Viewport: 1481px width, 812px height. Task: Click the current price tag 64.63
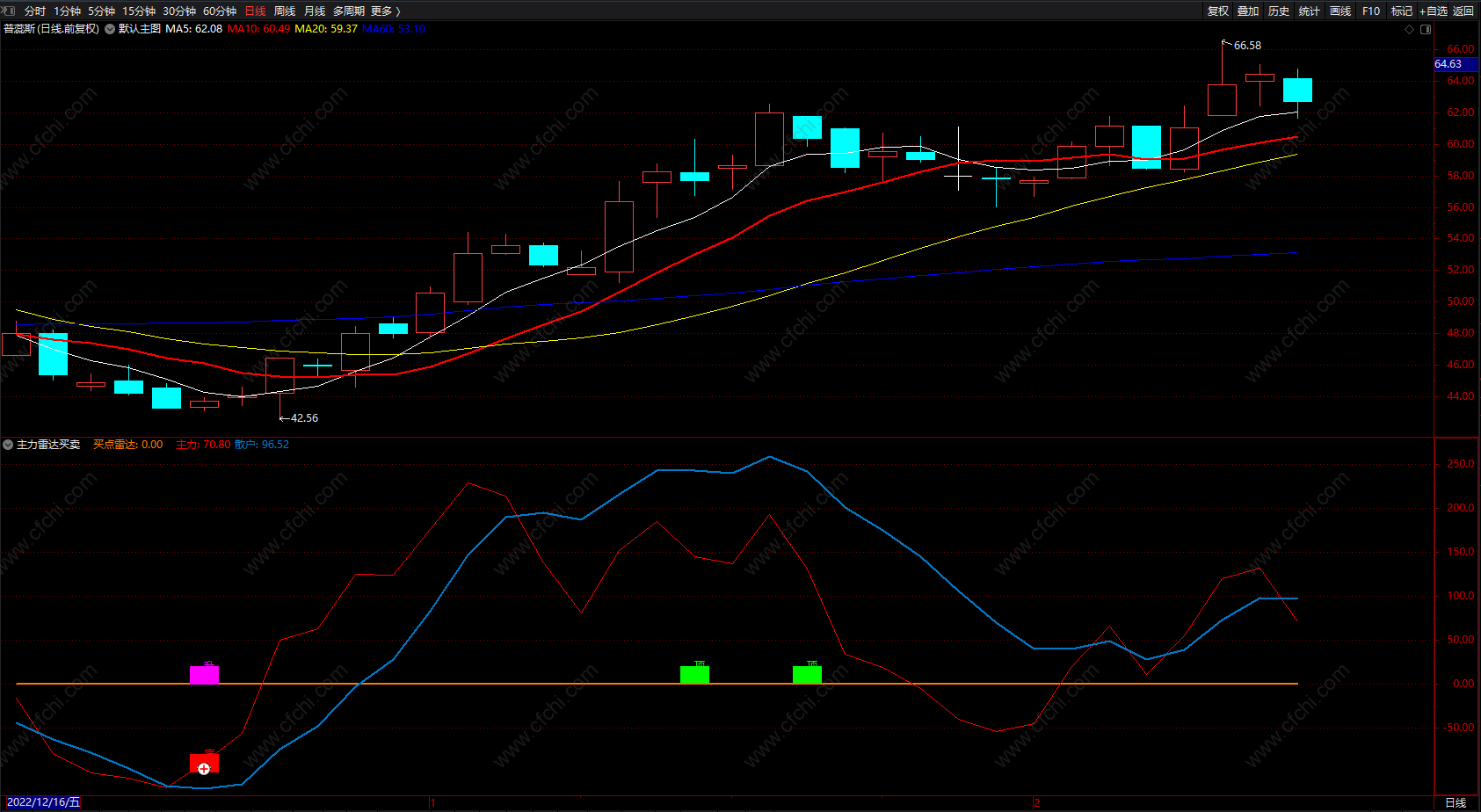[x=1456, y=64]
